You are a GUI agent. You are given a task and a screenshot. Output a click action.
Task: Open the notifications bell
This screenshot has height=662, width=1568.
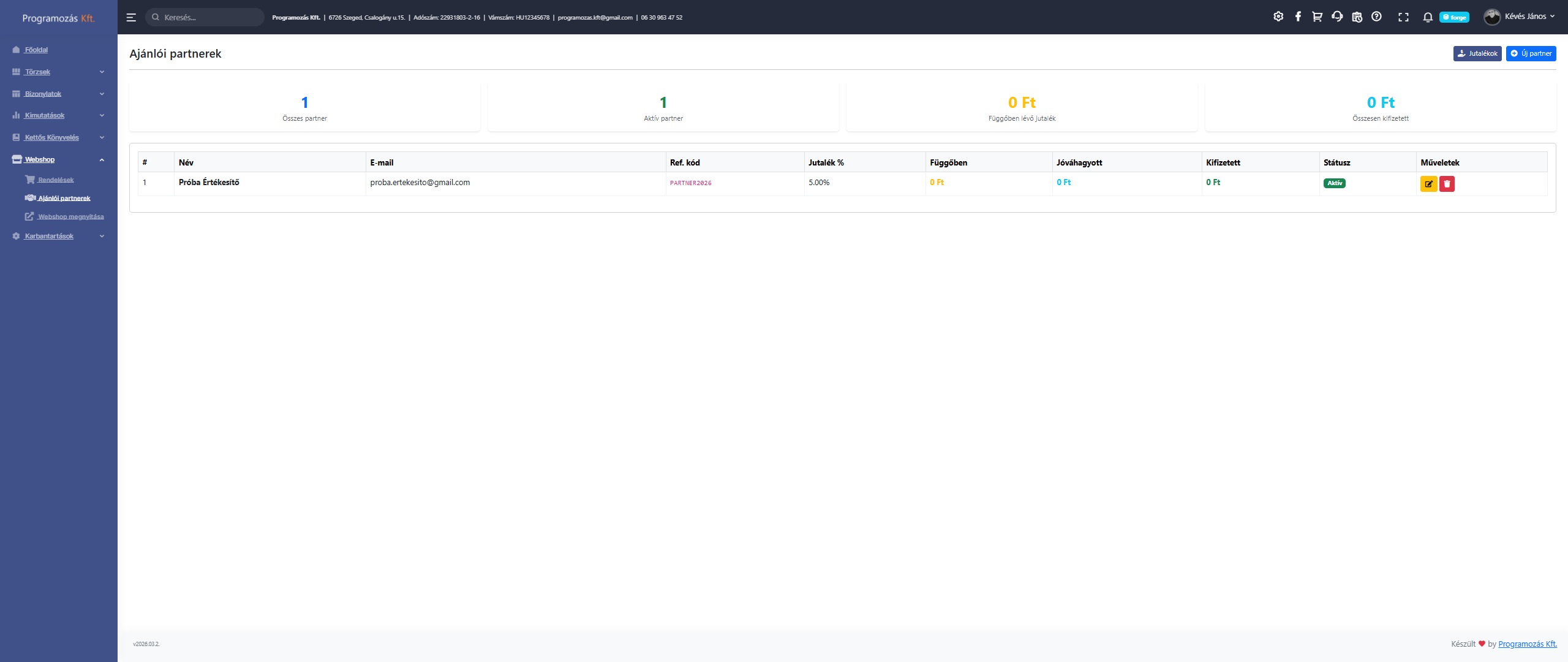[x=1428, y=17]
